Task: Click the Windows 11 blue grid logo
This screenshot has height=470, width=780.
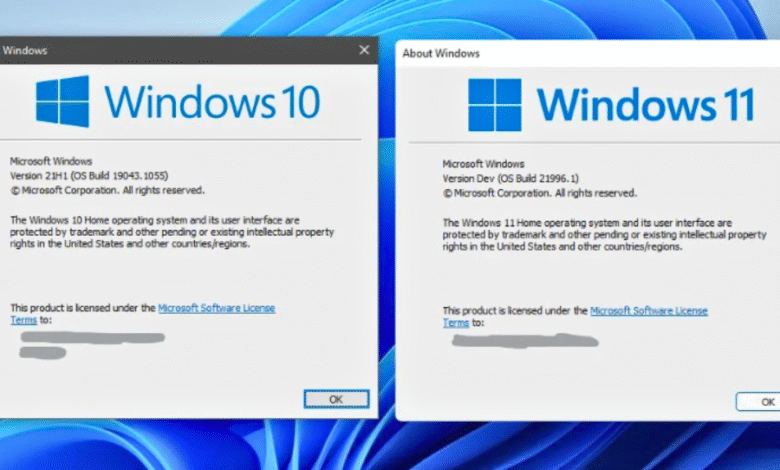Action: point(495,104)
